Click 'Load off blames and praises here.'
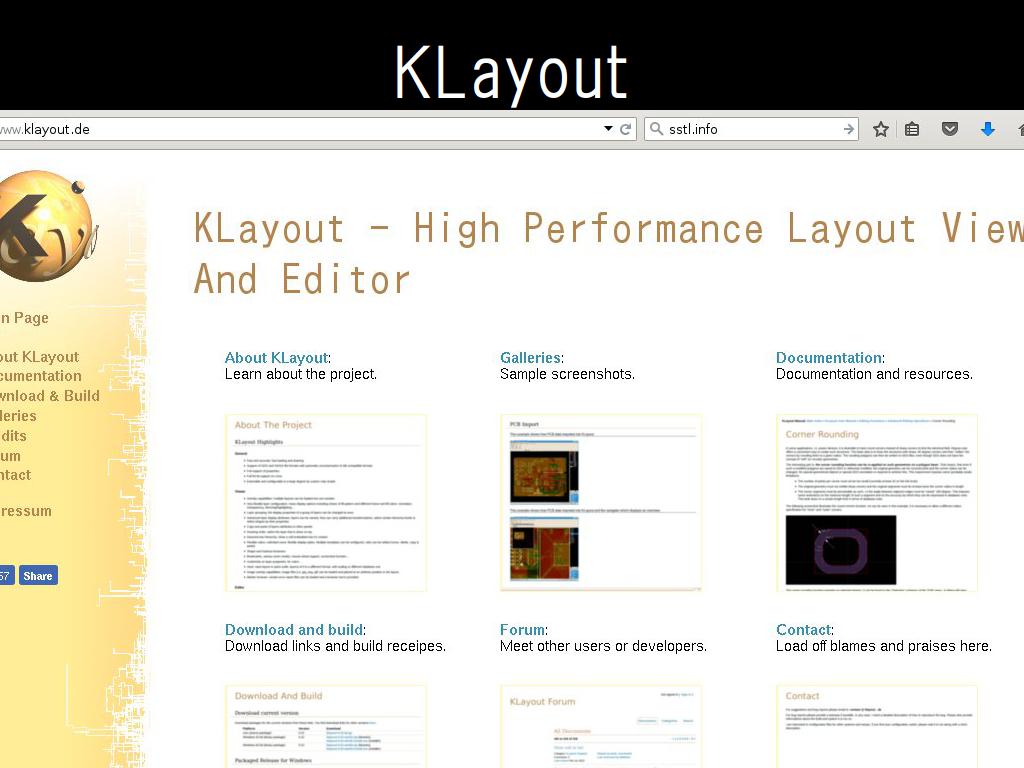This screenshot has height=768, width=1024. (x=884, y=646)
